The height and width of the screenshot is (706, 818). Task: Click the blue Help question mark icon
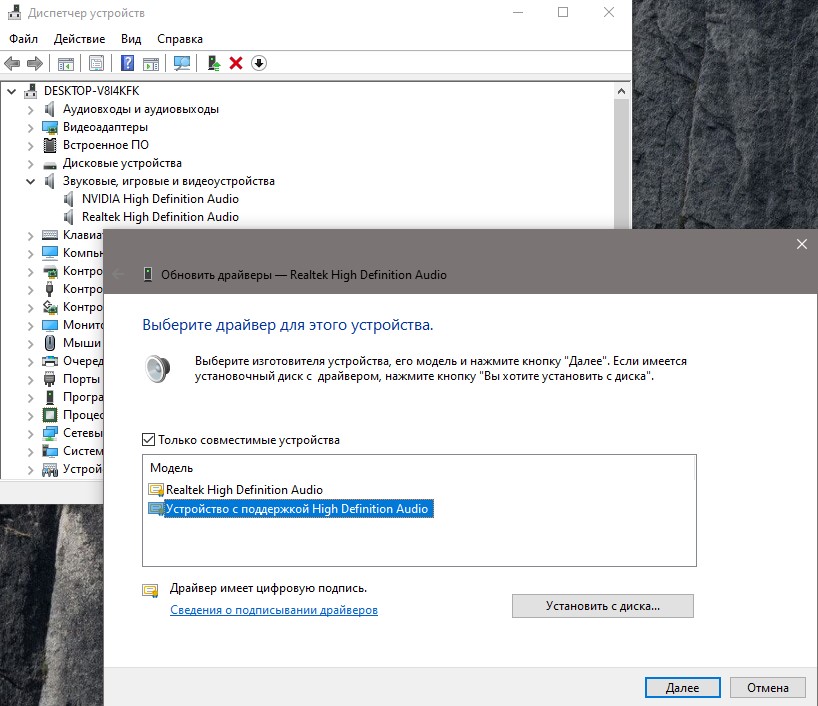(x=127, y=64)
